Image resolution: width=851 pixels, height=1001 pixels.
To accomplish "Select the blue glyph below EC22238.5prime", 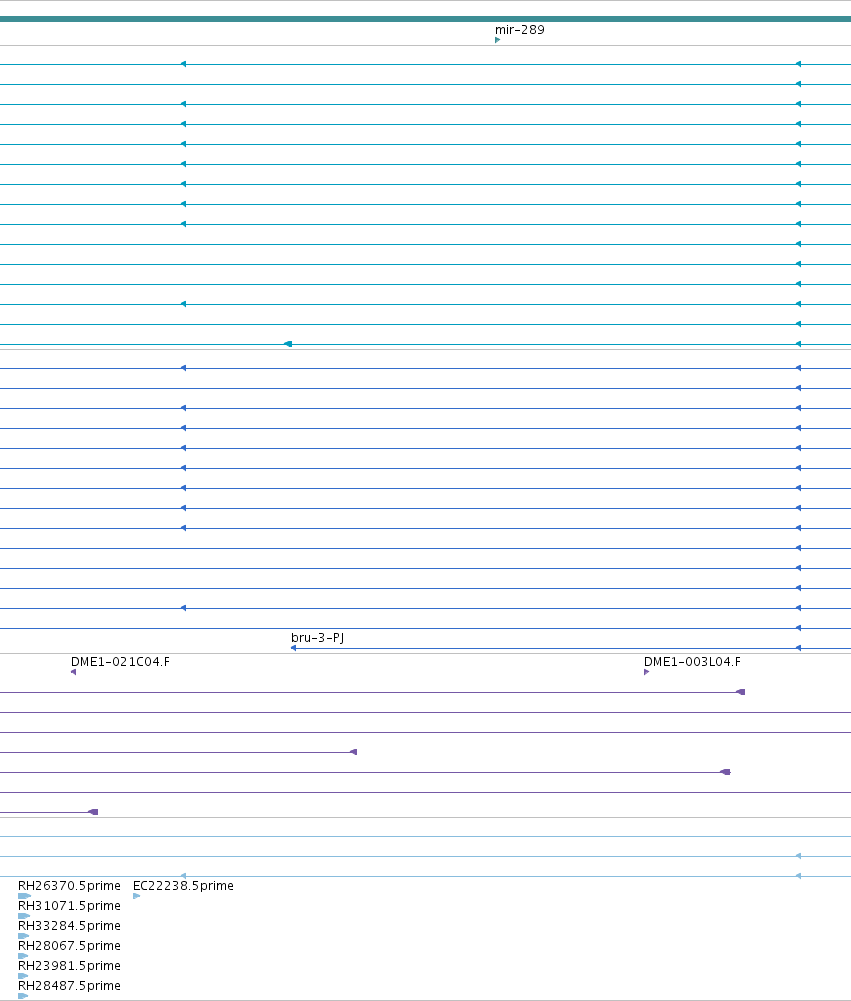I will pos(136,896).
